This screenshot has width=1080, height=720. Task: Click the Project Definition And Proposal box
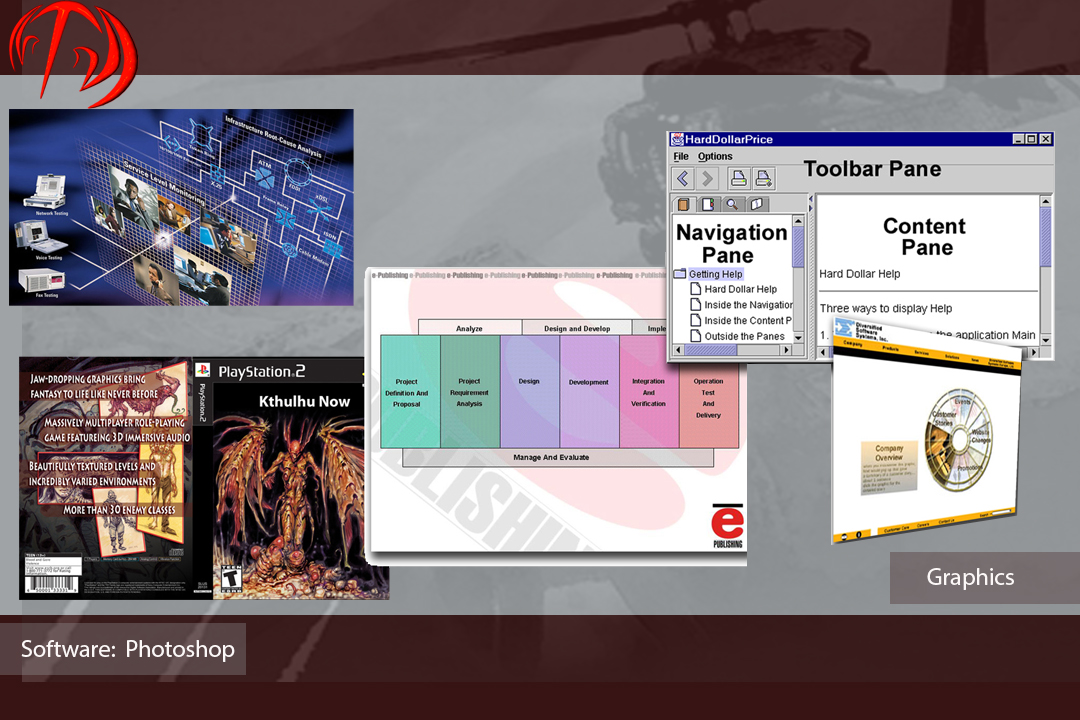pos(411,391)
